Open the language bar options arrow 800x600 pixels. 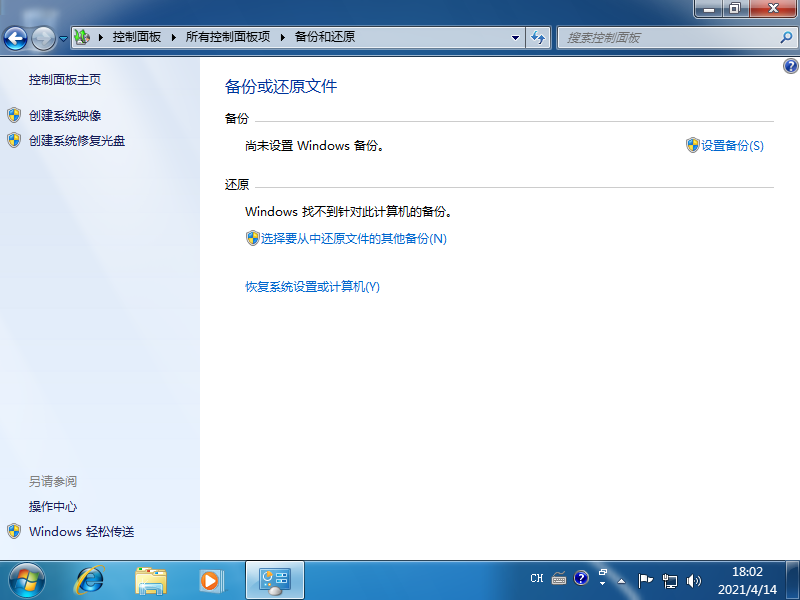point(603,584)
